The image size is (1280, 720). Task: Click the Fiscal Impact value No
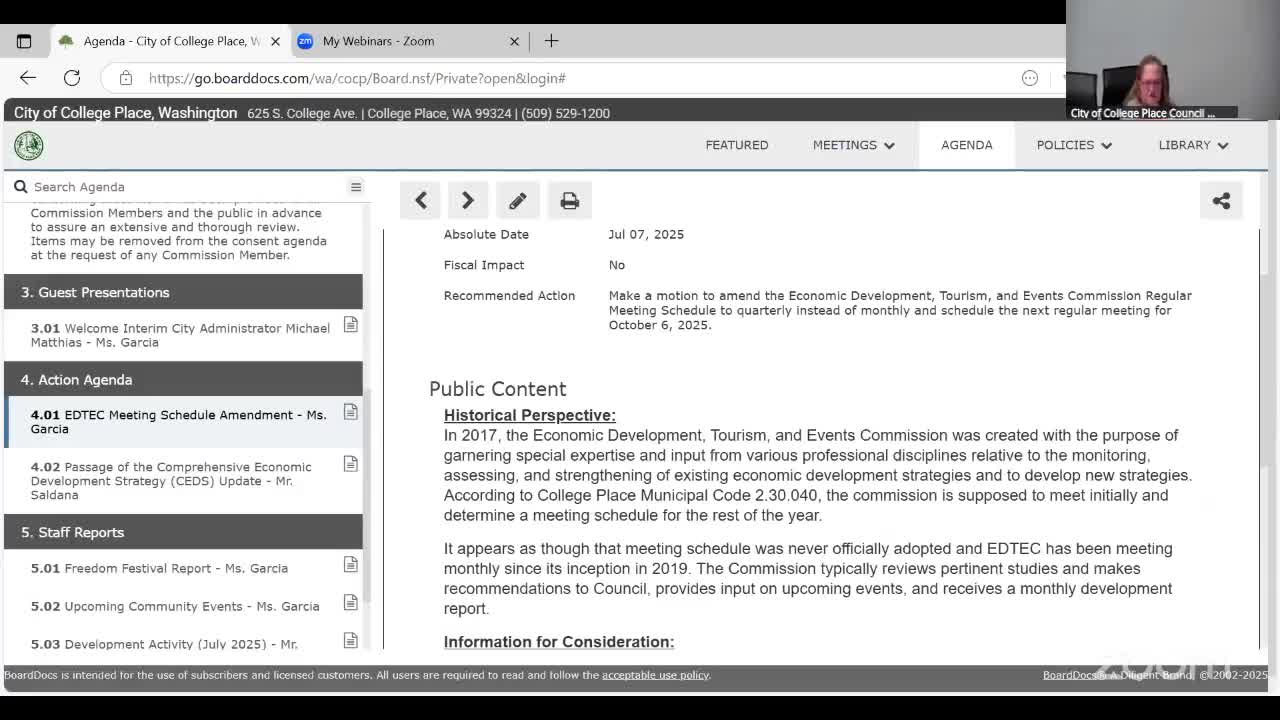pyautogui.click(x=617, y=265)
